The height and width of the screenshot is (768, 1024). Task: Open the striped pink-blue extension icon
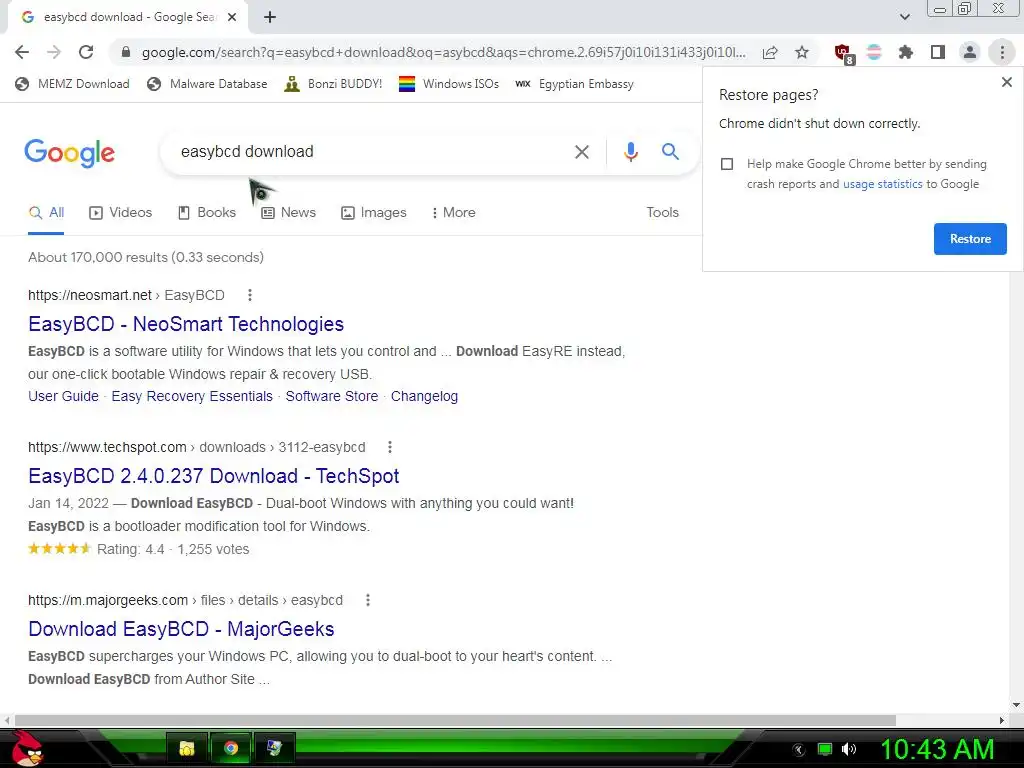(x=874, y=52)
